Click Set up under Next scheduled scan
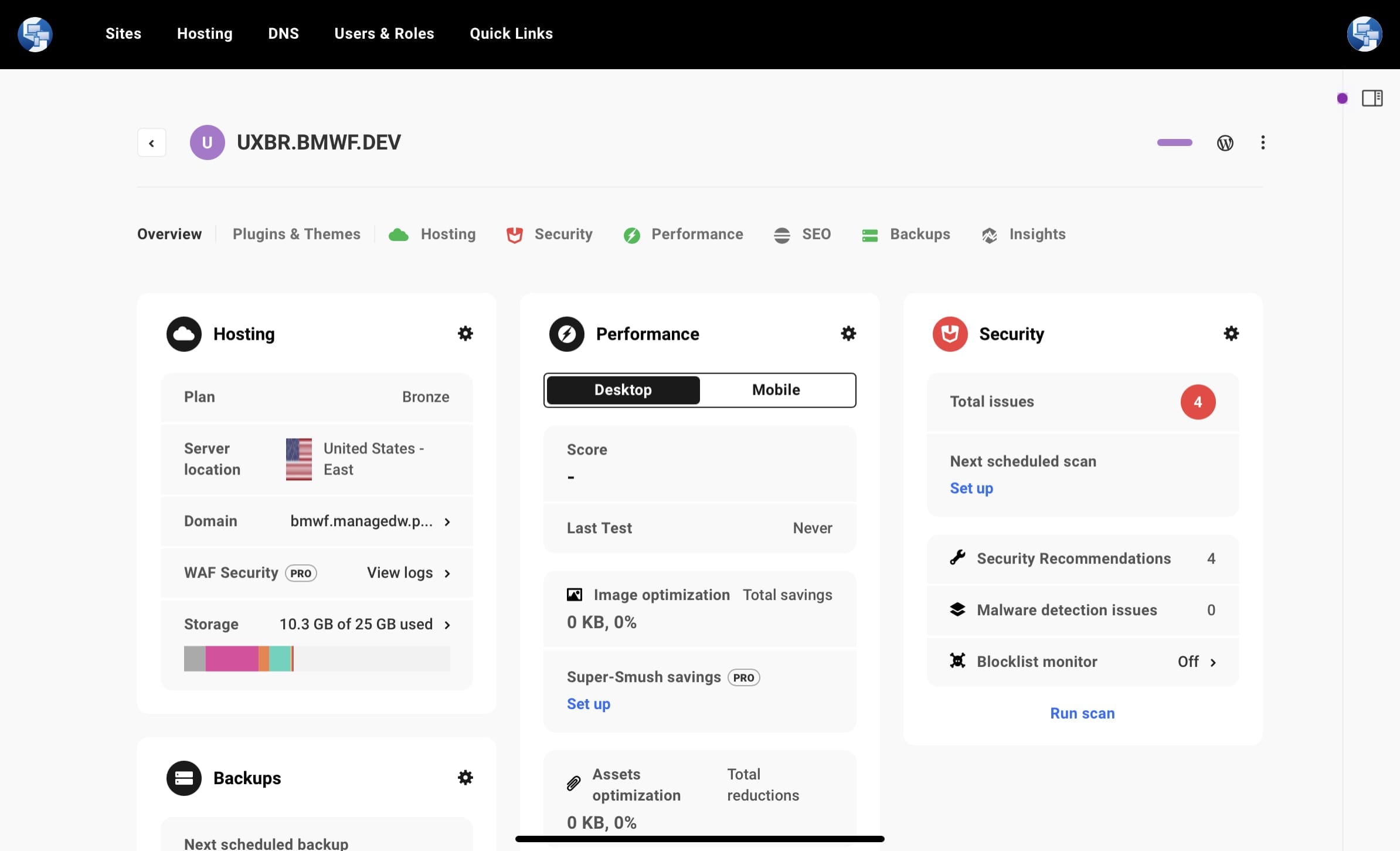The height and width of the screenshot is (851, 1400). (x=971, y=488)
